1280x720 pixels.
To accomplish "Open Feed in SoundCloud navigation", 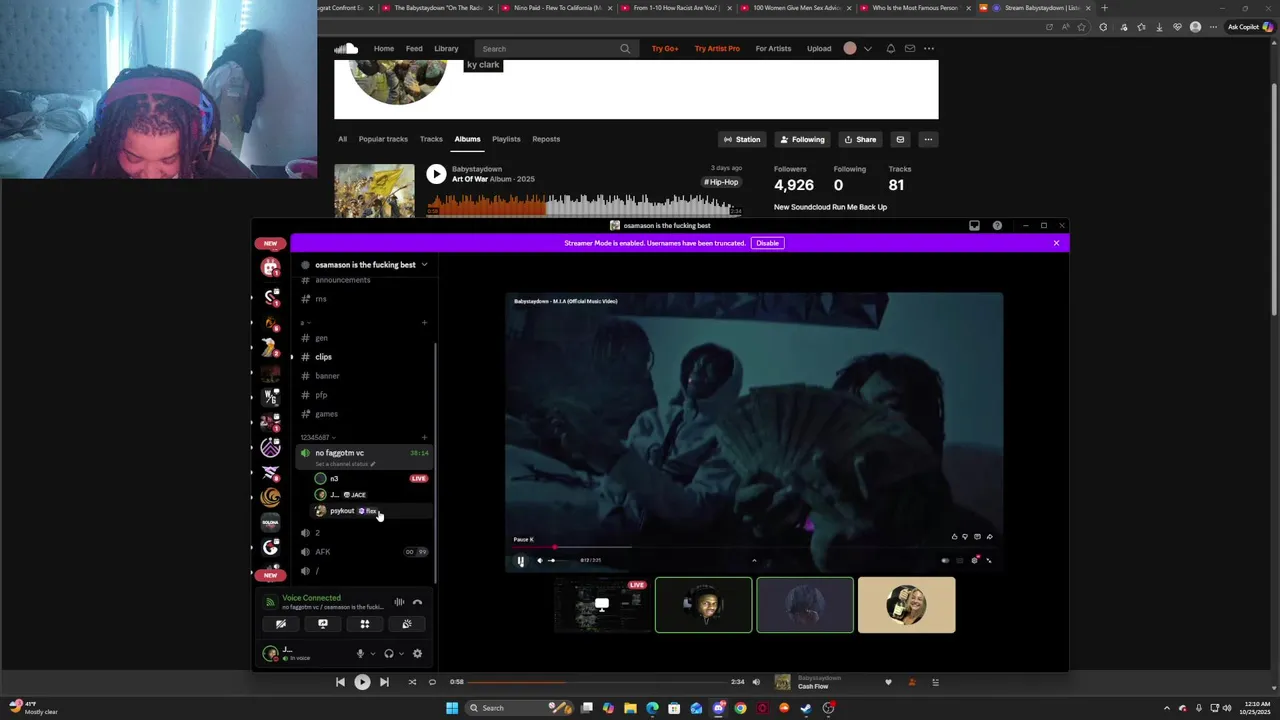I will coord(414,48).
